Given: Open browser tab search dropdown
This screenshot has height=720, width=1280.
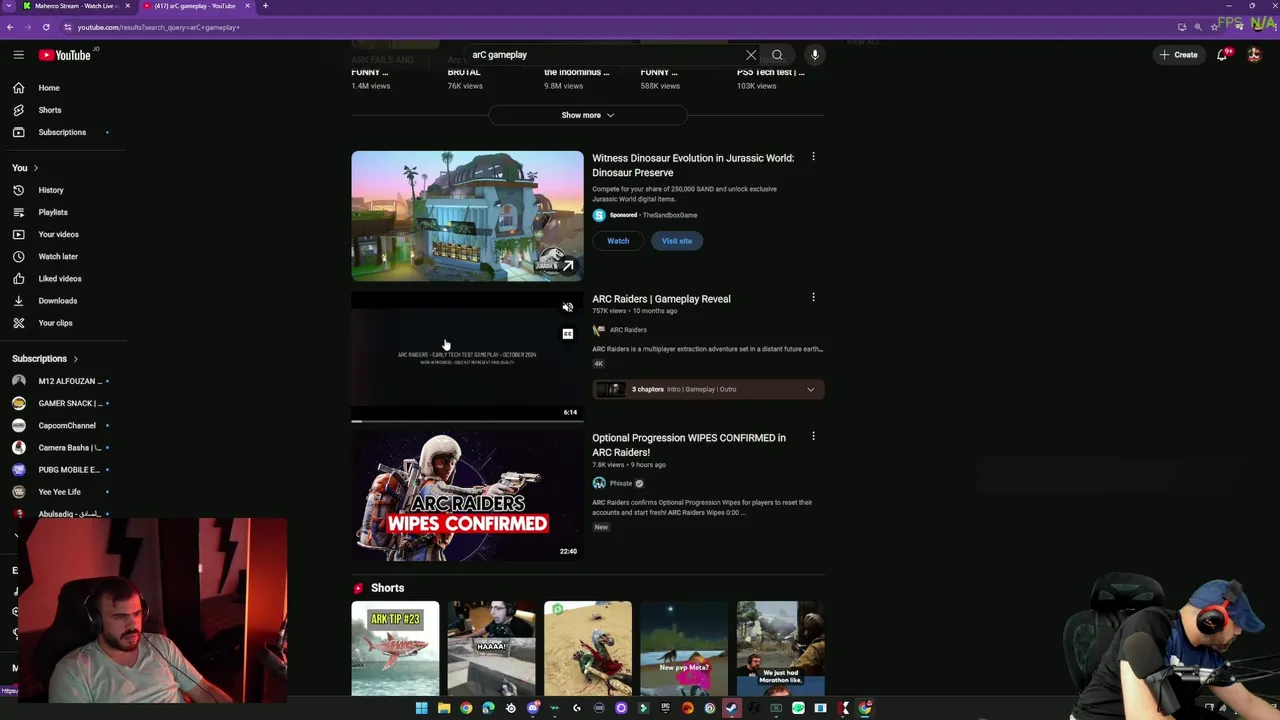Looking at the screenshot, I should (8, 6).
